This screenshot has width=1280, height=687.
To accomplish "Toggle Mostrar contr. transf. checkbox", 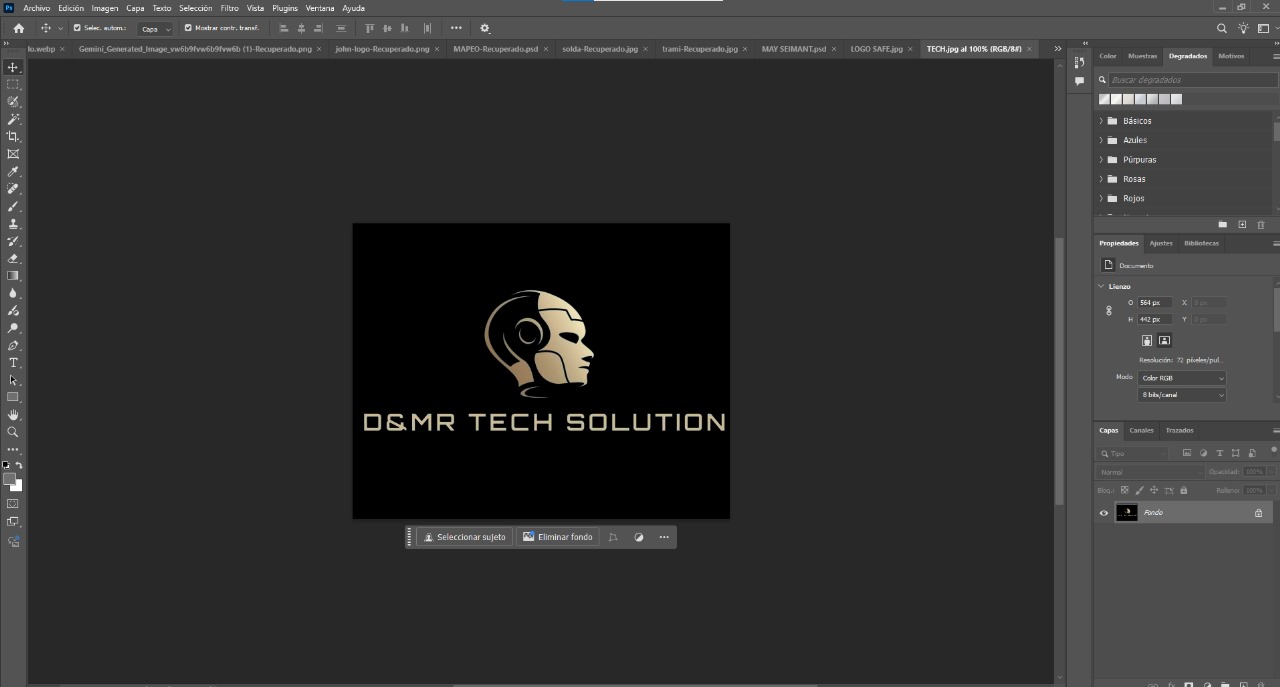I will click(x=188, y=28).
